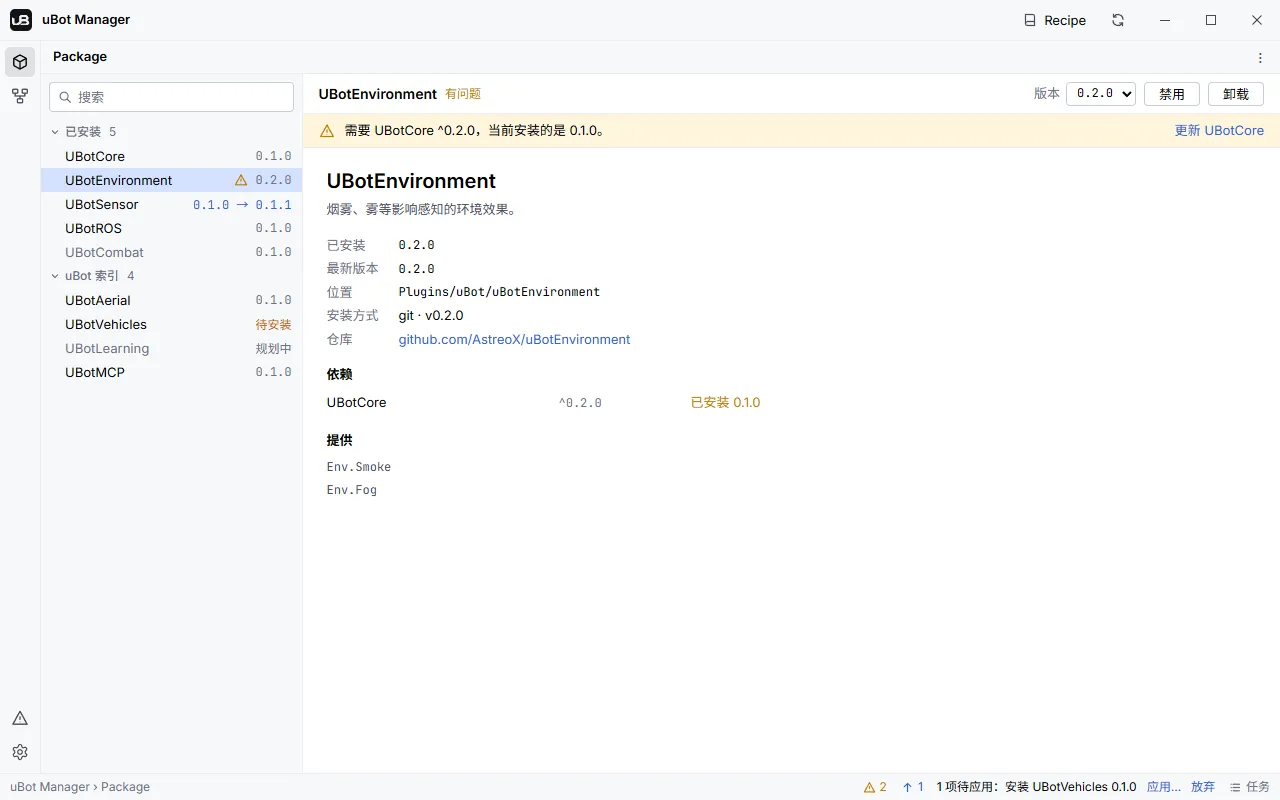
Task: Open the dependency graph sidebar icon
Action: (x=20, y=96)
